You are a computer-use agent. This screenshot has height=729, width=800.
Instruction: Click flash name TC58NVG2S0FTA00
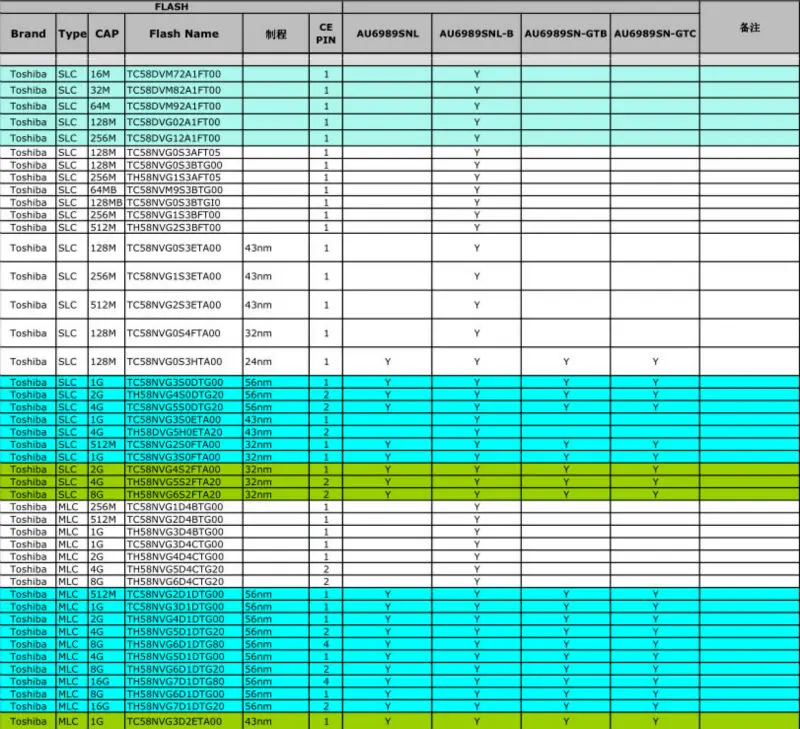point(173,445)
